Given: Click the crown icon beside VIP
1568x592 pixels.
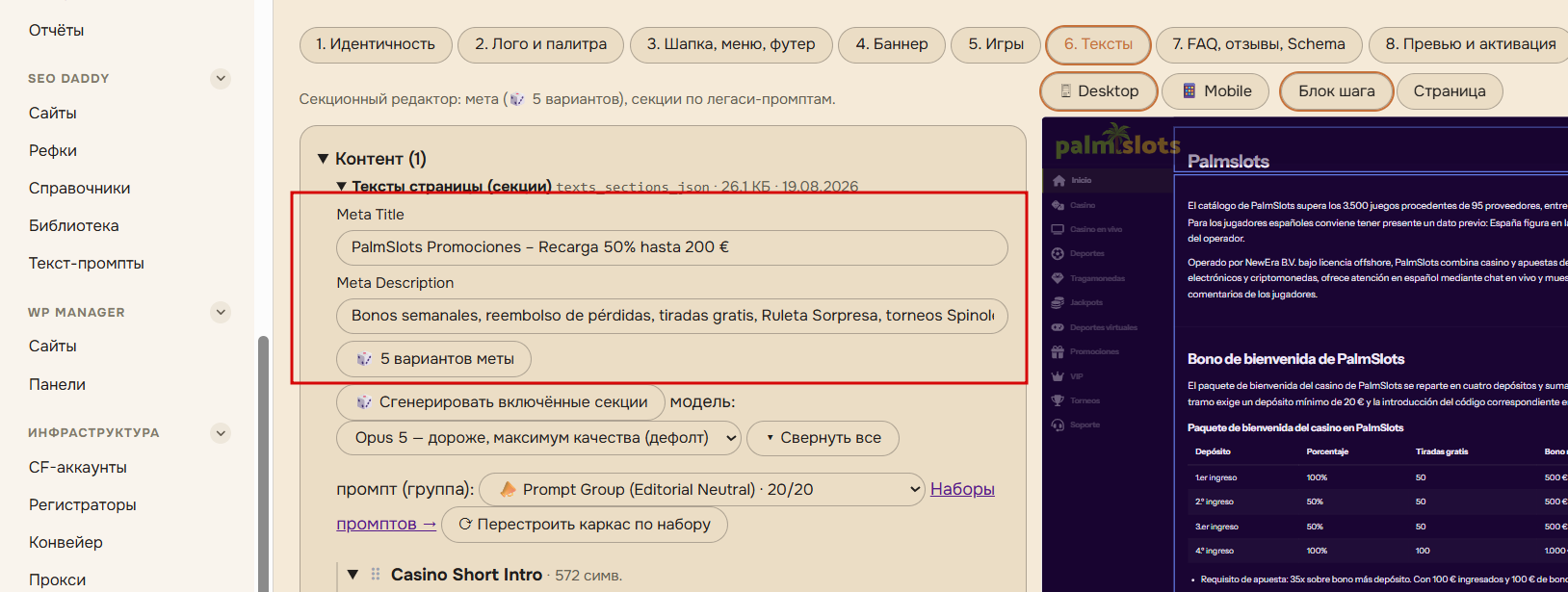Looking at the screenshot, I should coord(1058,376).
